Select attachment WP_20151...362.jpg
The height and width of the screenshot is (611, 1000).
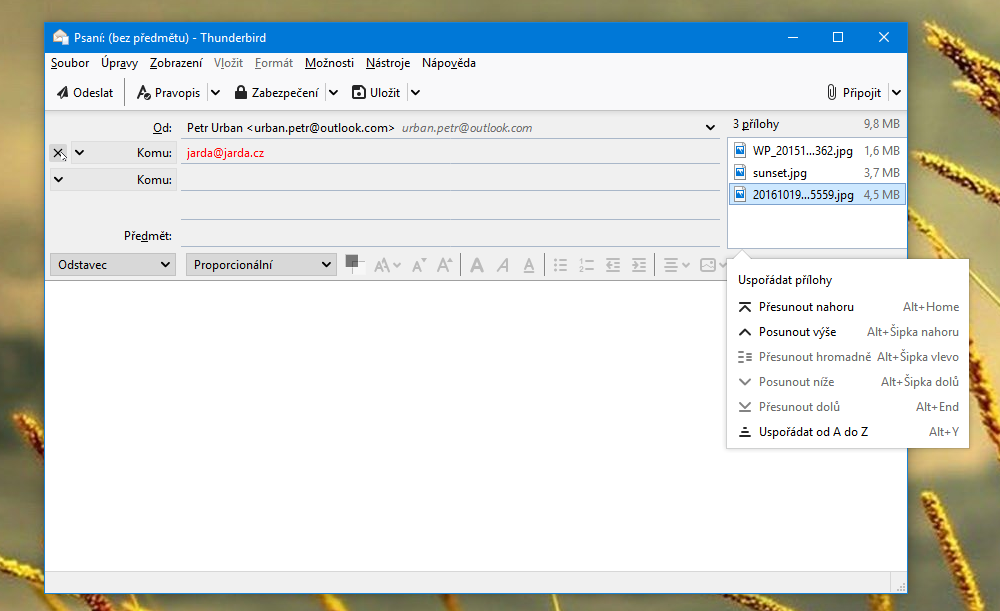(817, 151)
